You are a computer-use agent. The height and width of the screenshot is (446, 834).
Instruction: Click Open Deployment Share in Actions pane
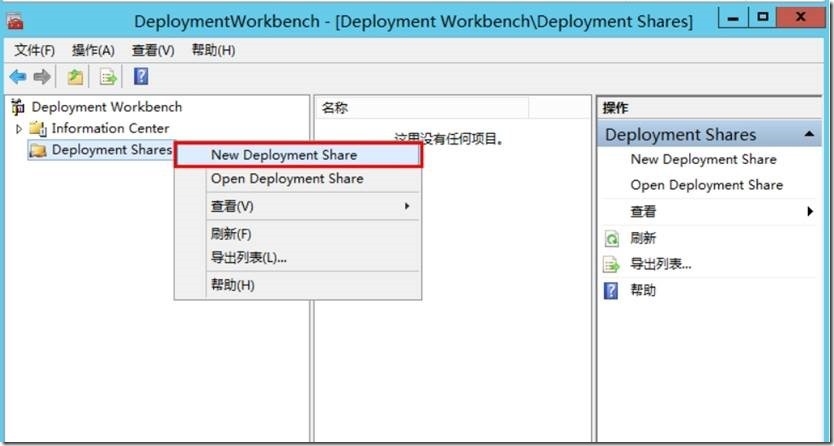(x=706, y=185)
